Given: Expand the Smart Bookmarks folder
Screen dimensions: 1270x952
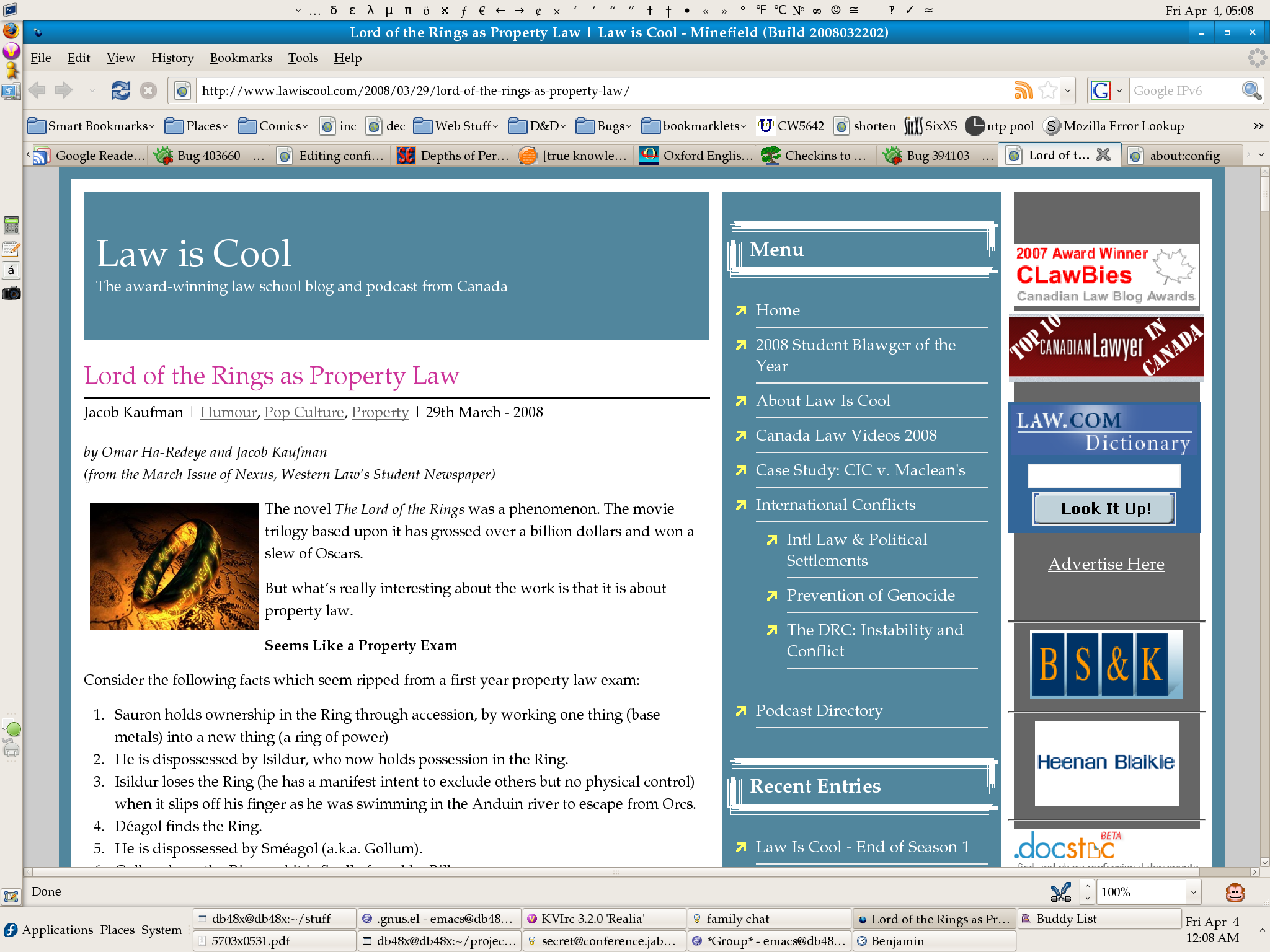Looking at the screenshot, I should (91, 126).
